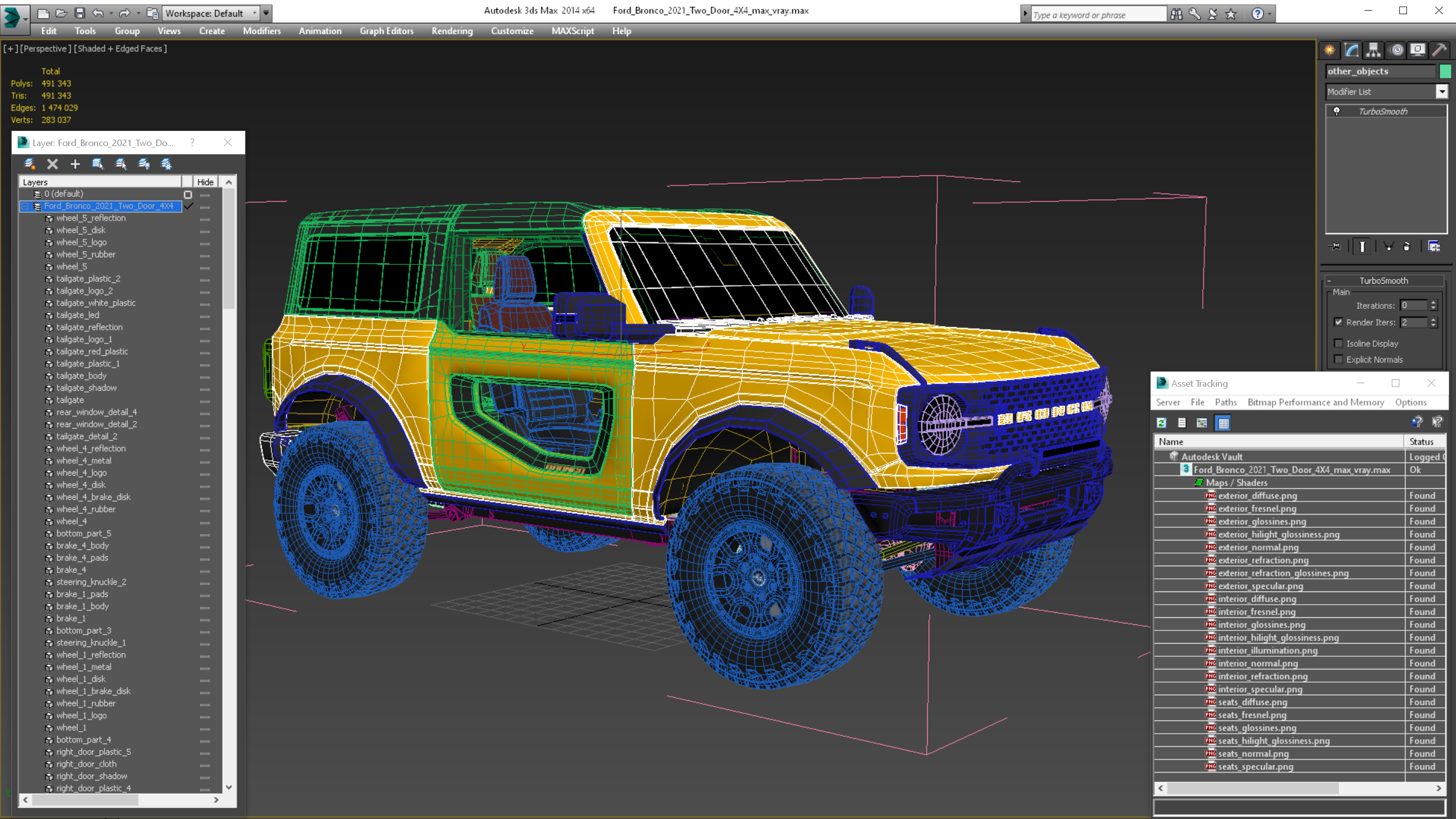Toggle current-layer check for Ford_Bronco_2021_Two_Door_4X4
Viewport: 1456px width, 819px height.
coord(188,206)
